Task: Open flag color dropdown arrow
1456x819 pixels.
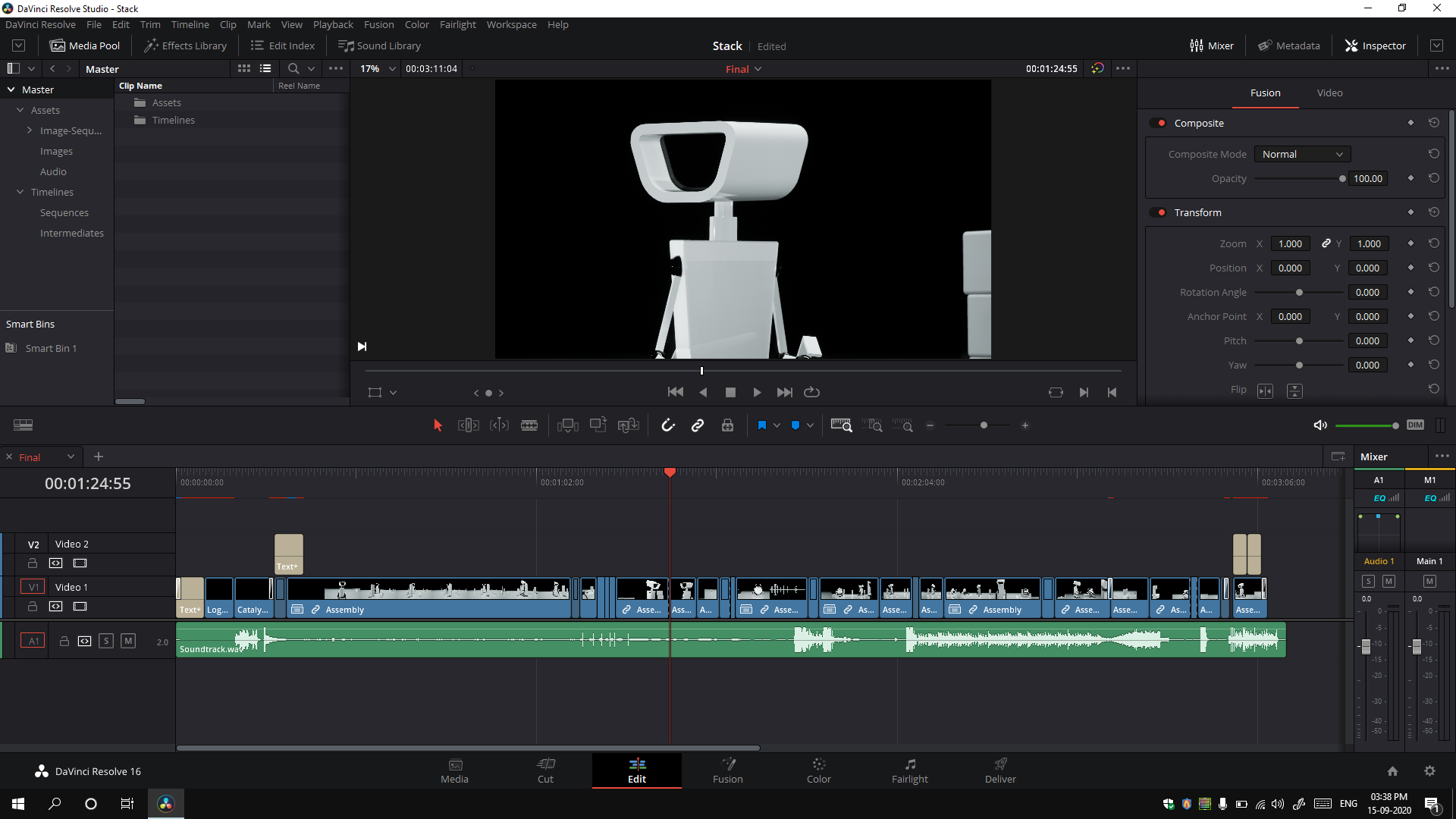Action: [777, 425]
